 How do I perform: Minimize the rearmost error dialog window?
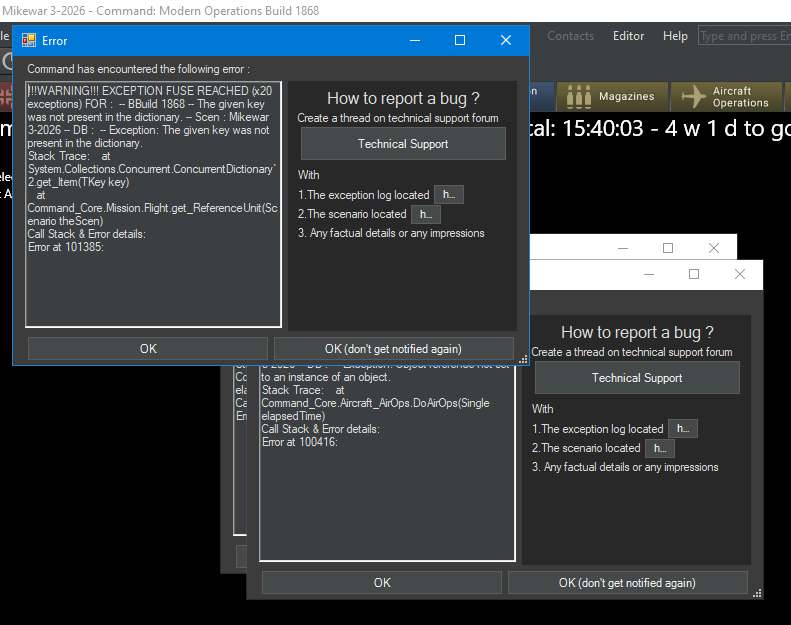pyautogui.click(x=623, y=248)
